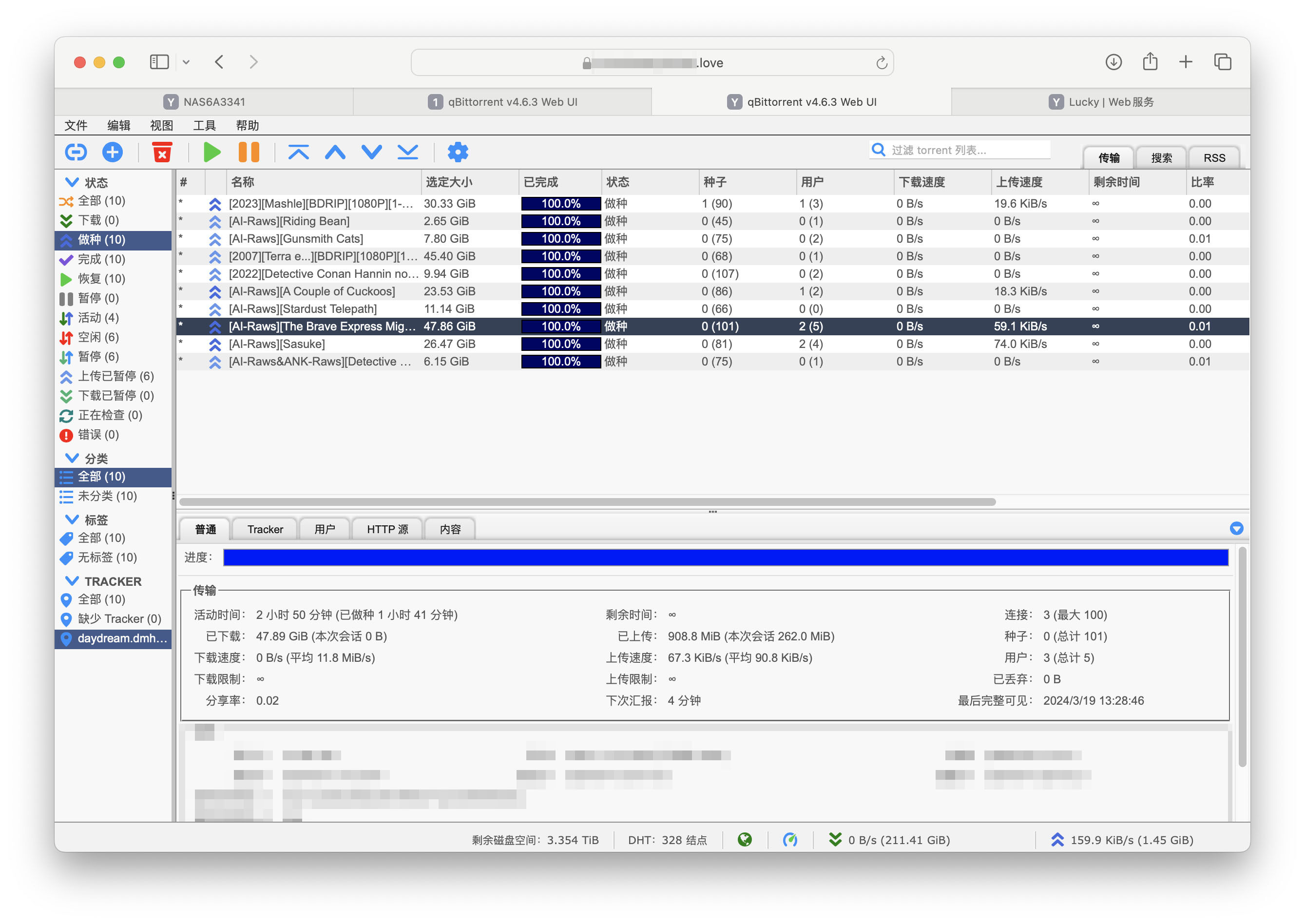Screen dimensions: 1305x924
Task: Open Safari downloads icon
Action: pos(1113,61)
